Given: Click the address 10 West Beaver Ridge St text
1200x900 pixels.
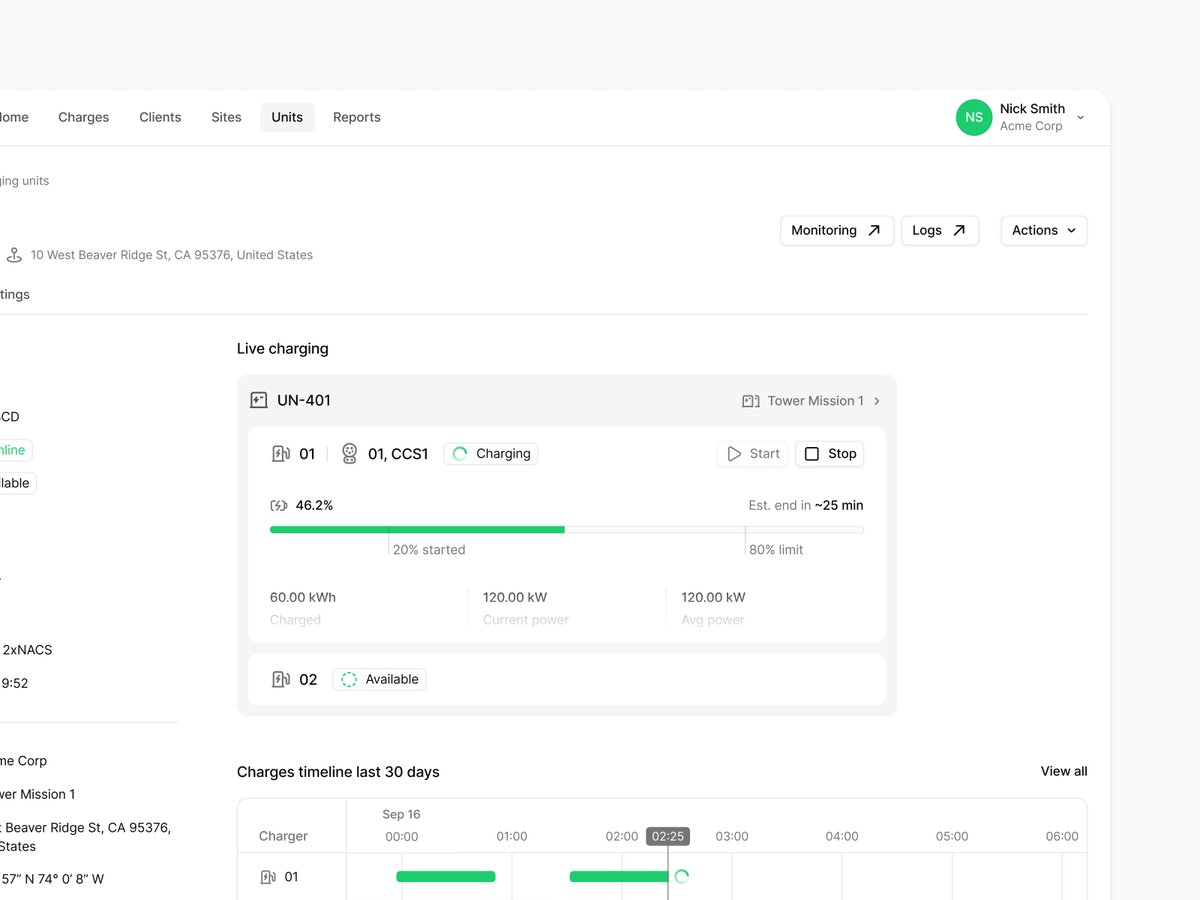Looking at the screenshot, I should click(x=172, y=255).
